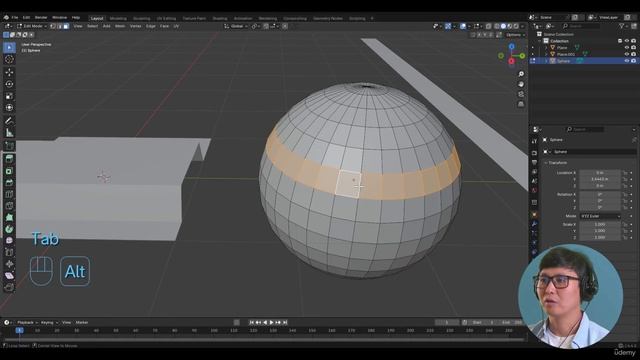Open the viewport Options dropdown

(515, 35)
